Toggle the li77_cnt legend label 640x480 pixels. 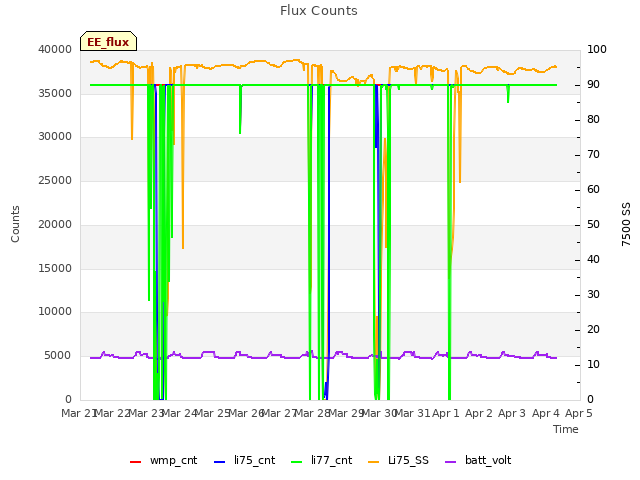[331, 460]
